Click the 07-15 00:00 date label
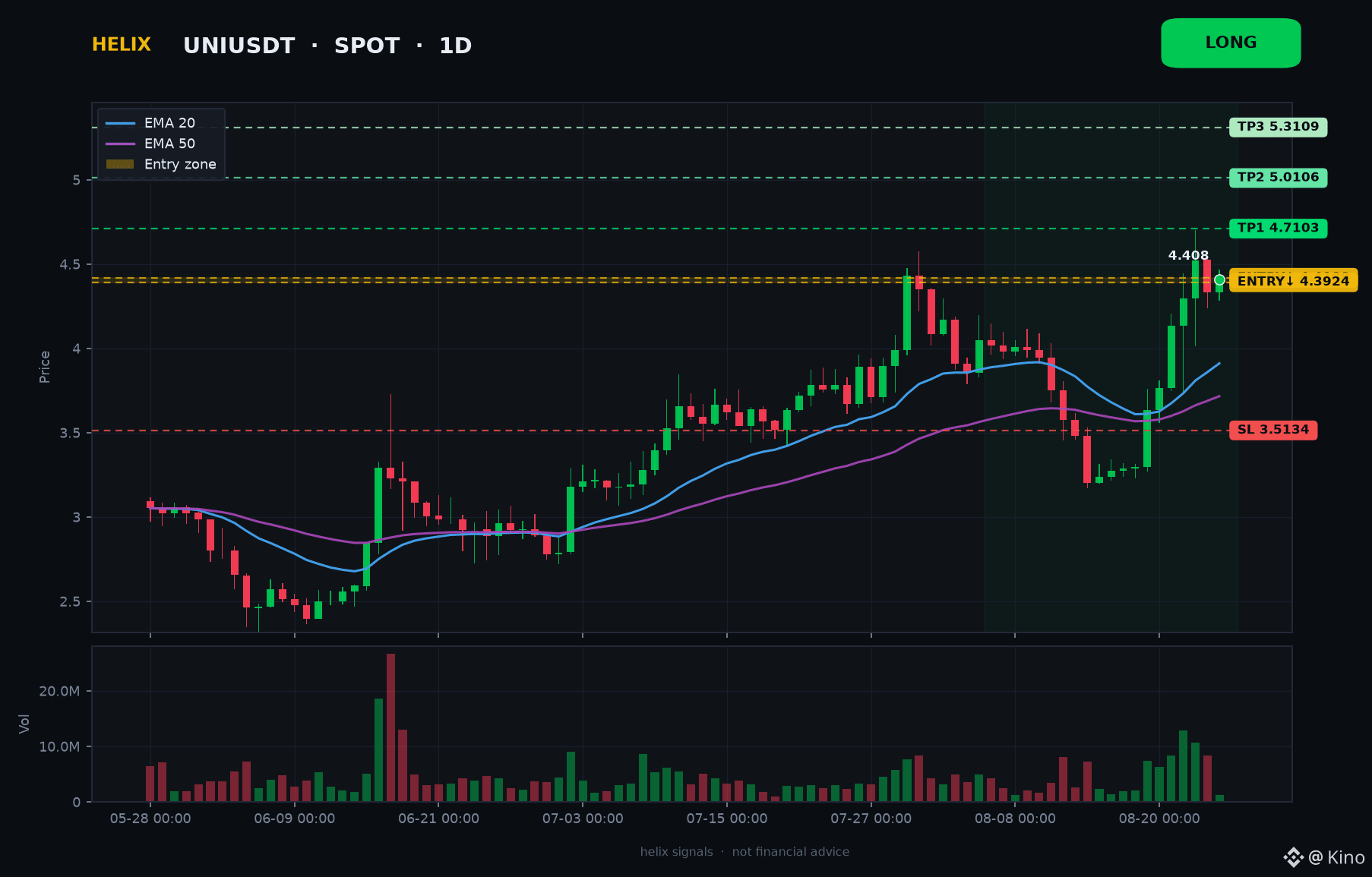 point(727,819)
